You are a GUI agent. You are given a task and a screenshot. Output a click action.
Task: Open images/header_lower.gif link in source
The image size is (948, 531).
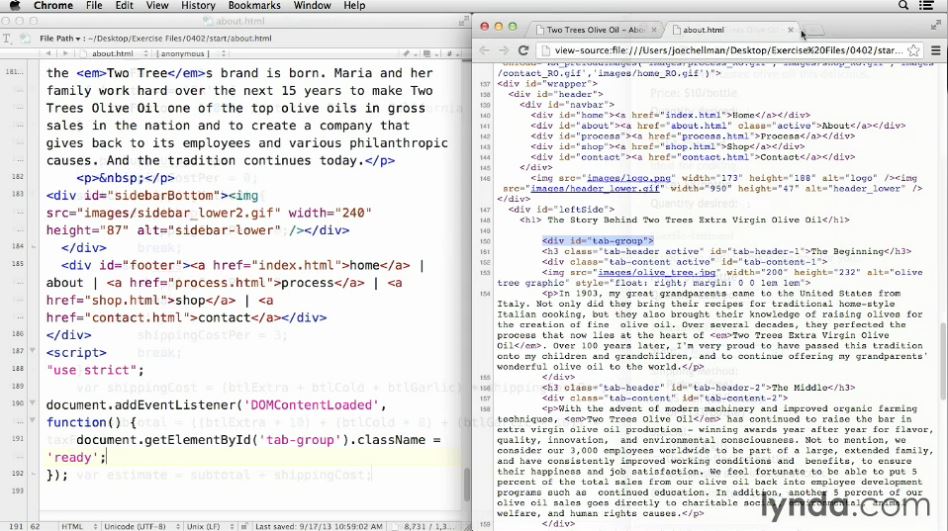click(595, 189)
